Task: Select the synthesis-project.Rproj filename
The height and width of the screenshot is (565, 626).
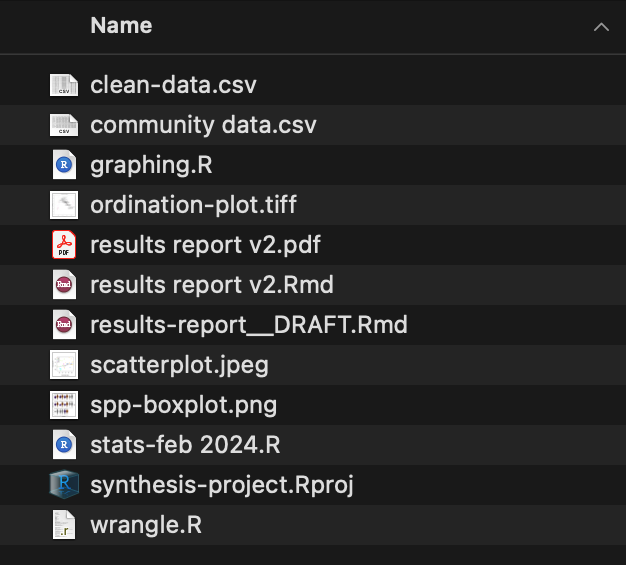Action: tap(222, 485)
